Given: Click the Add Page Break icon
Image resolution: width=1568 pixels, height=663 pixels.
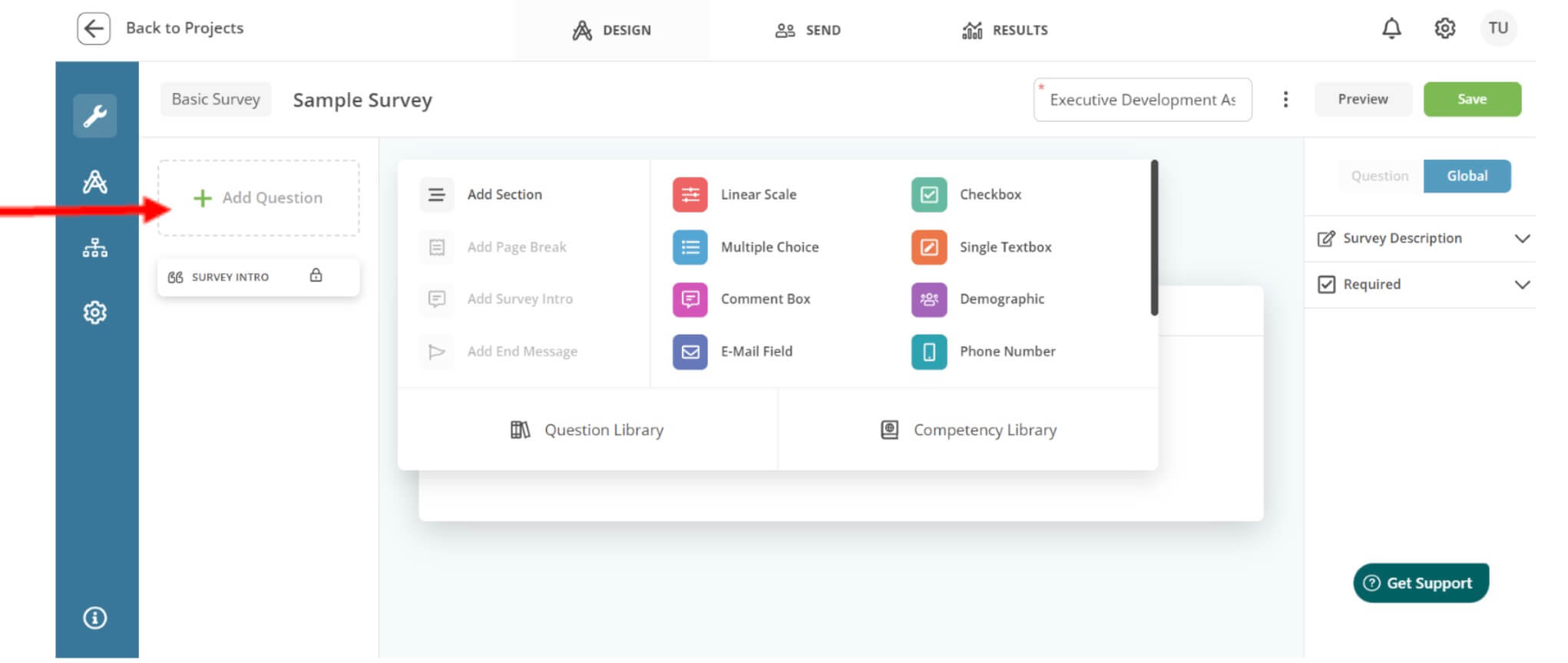Looking at the screenshot, I should point(436,247).
